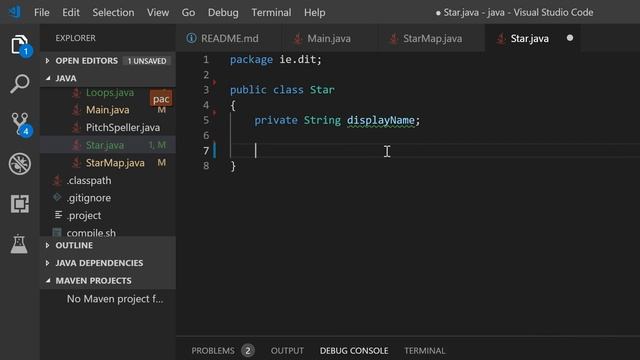Click the EXPLORER panel title
Viewport: 640px width, 360px height.
(75, 38)
